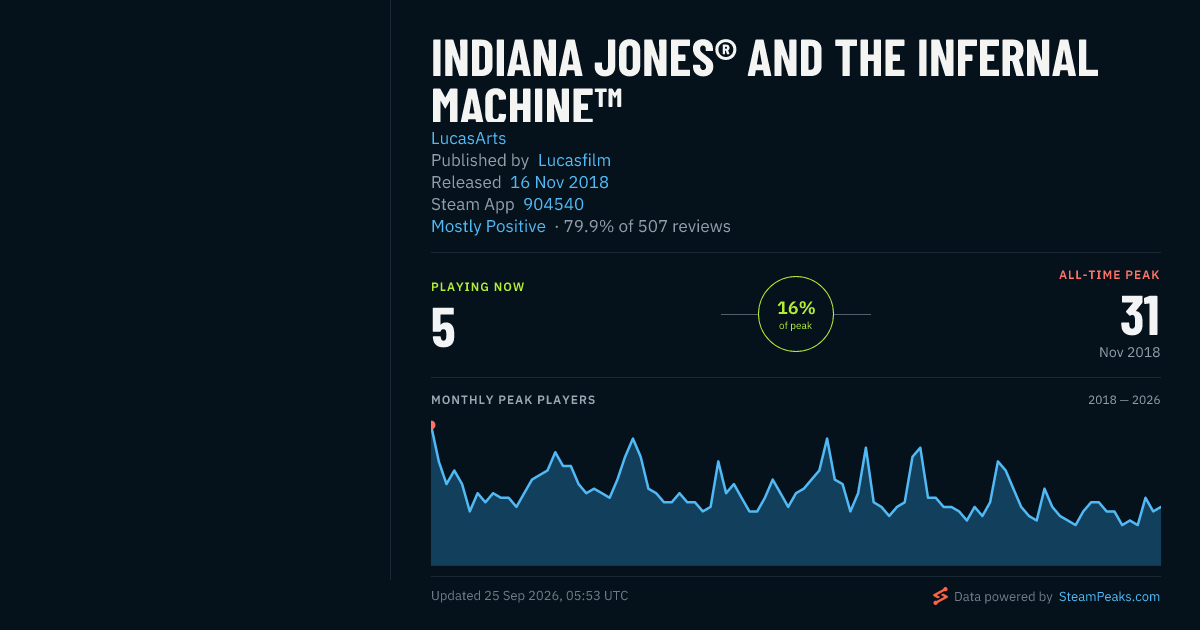Open the LucasArts developer link

point(469,138)
